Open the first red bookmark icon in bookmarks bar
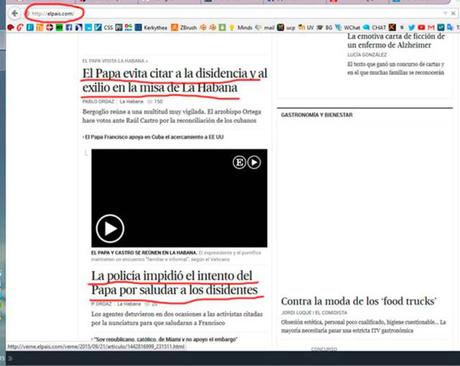460x366 pixels. pyautogui.click(x=10, y=27)
